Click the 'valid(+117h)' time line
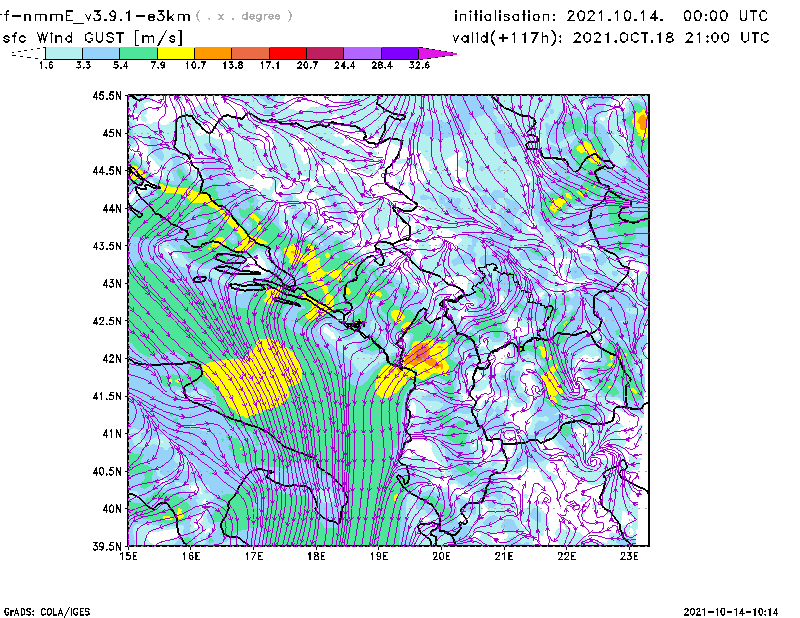Screen dimensions: 800x618 click(x=611, y=38)
